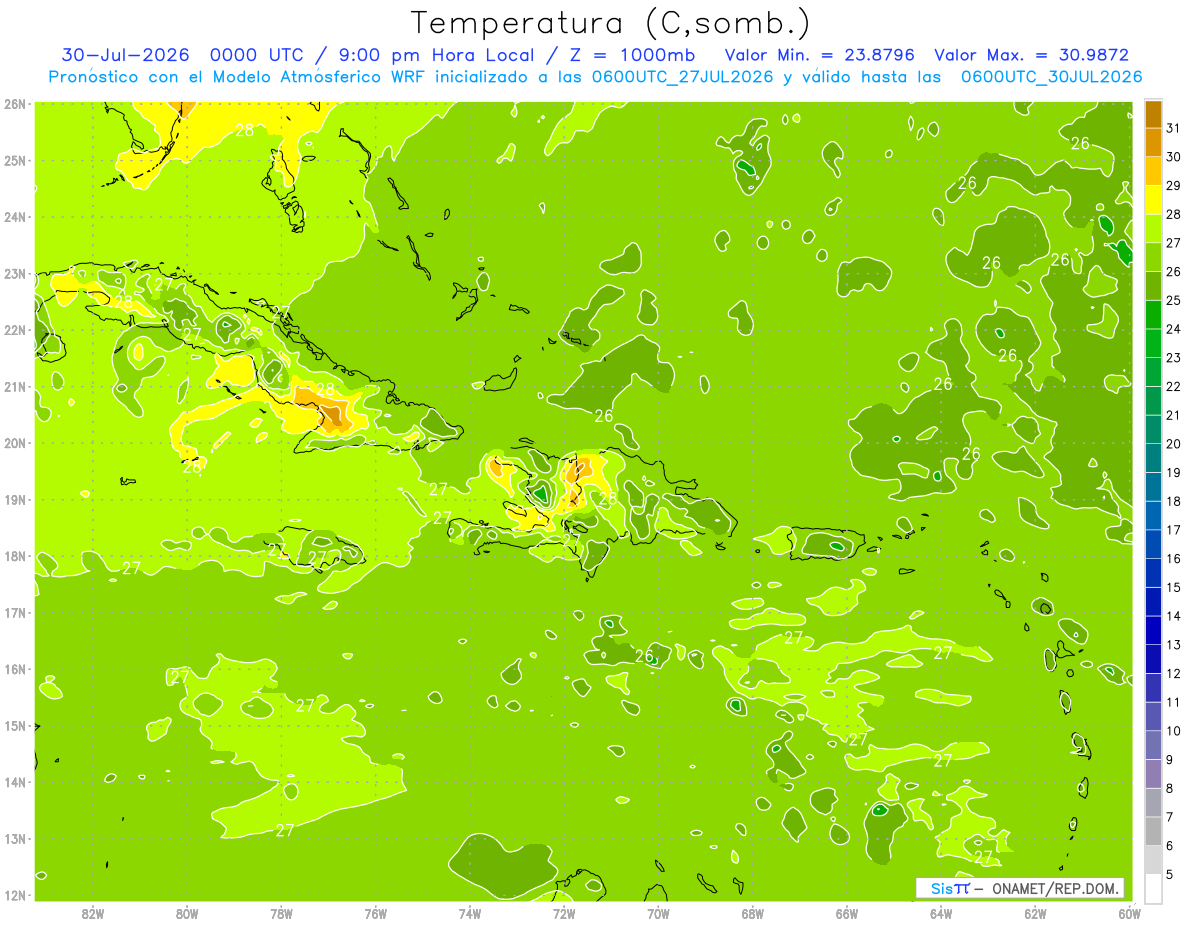1200x927 pixels.
Task: Click the Valor Max. = 30.9872 text
Action: click(x=1032, y=55)
